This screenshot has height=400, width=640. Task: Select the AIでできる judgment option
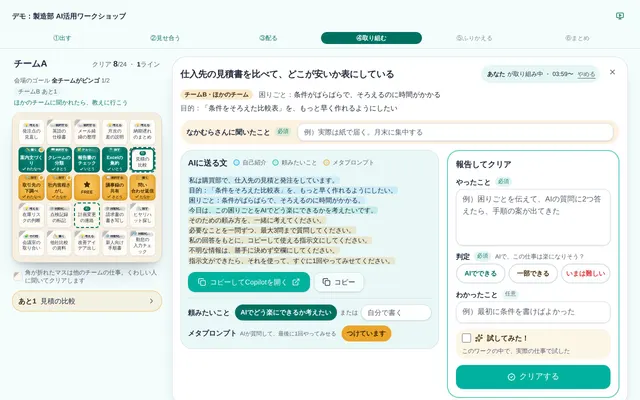tap(480, 273)
